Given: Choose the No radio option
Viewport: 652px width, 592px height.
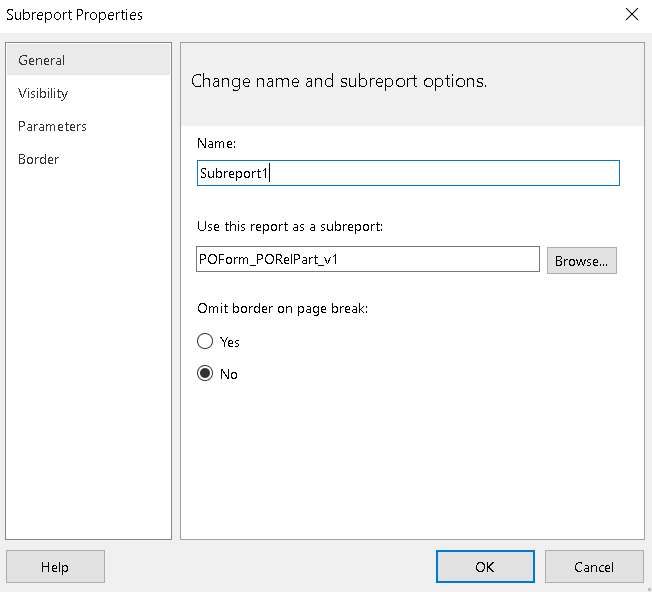Looking at the screenshot, I should 205,374.
